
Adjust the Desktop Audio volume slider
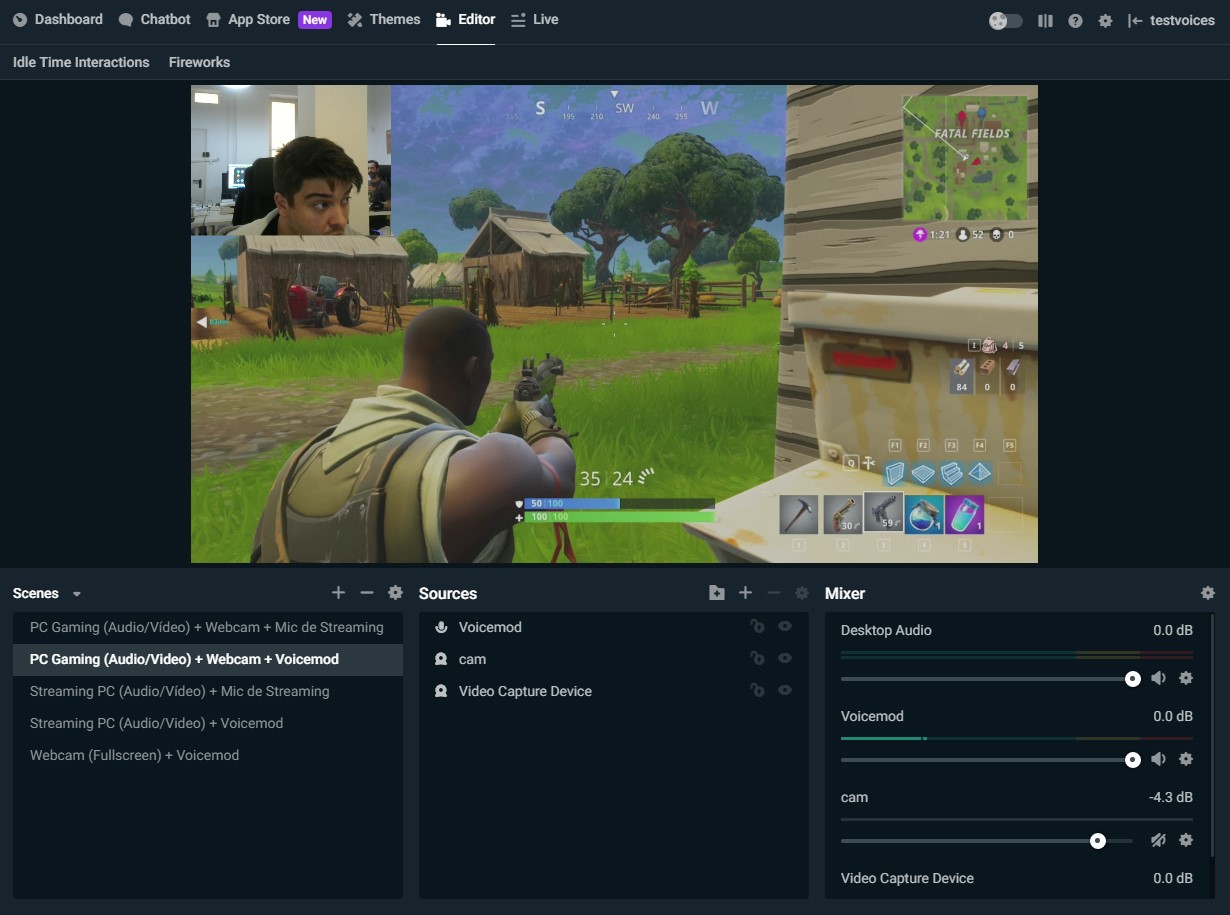(987, 678)
